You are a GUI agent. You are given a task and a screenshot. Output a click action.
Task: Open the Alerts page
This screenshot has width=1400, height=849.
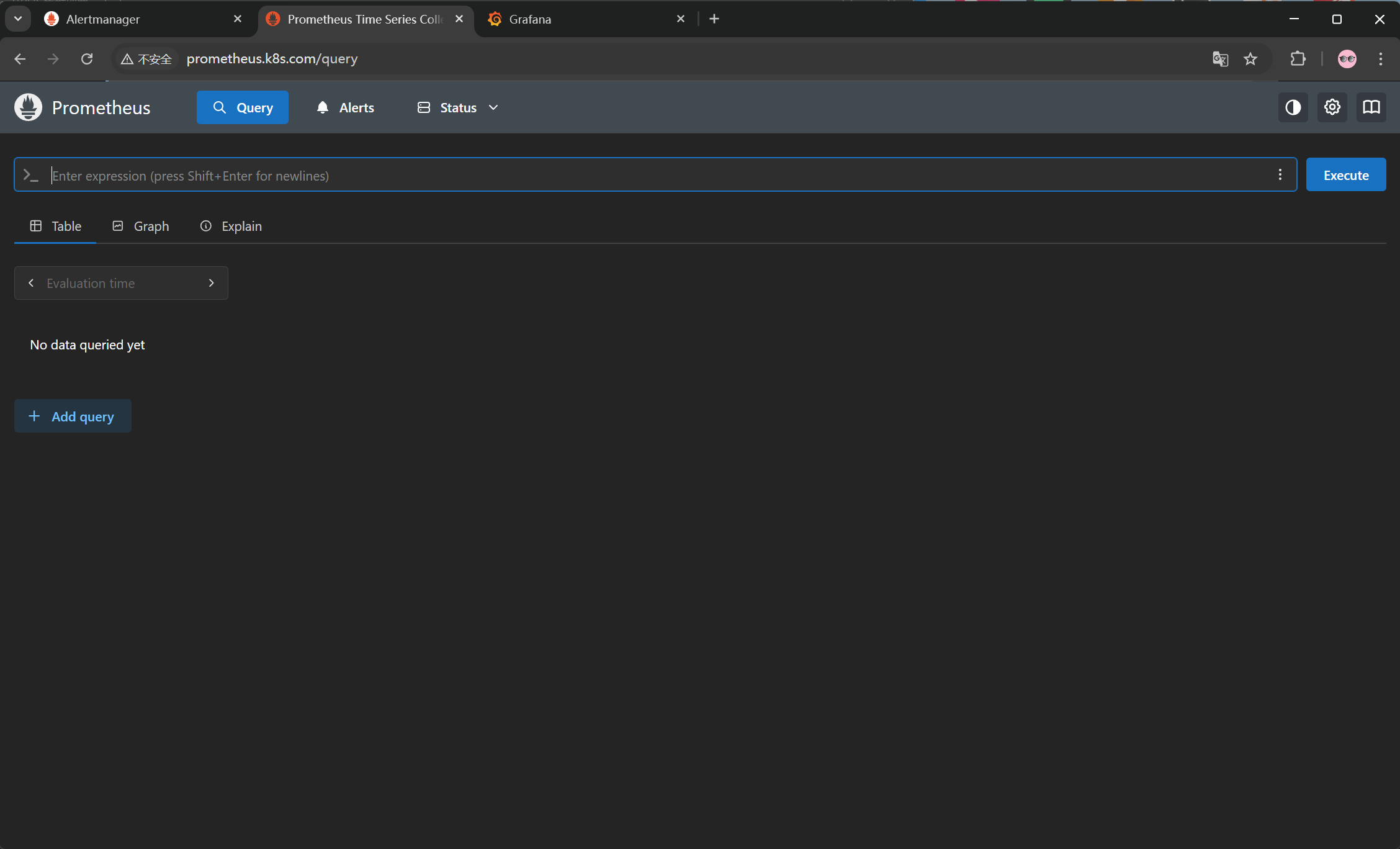click(345, 107)
